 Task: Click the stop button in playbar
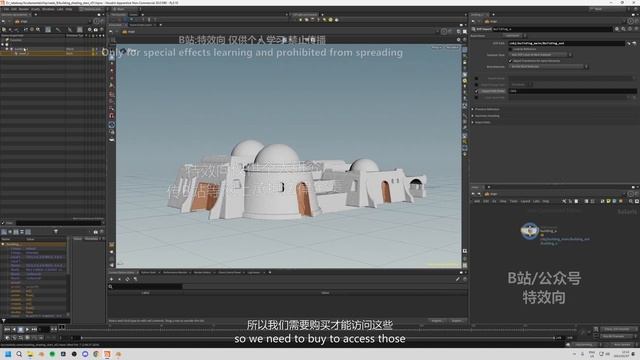point(20,329)
